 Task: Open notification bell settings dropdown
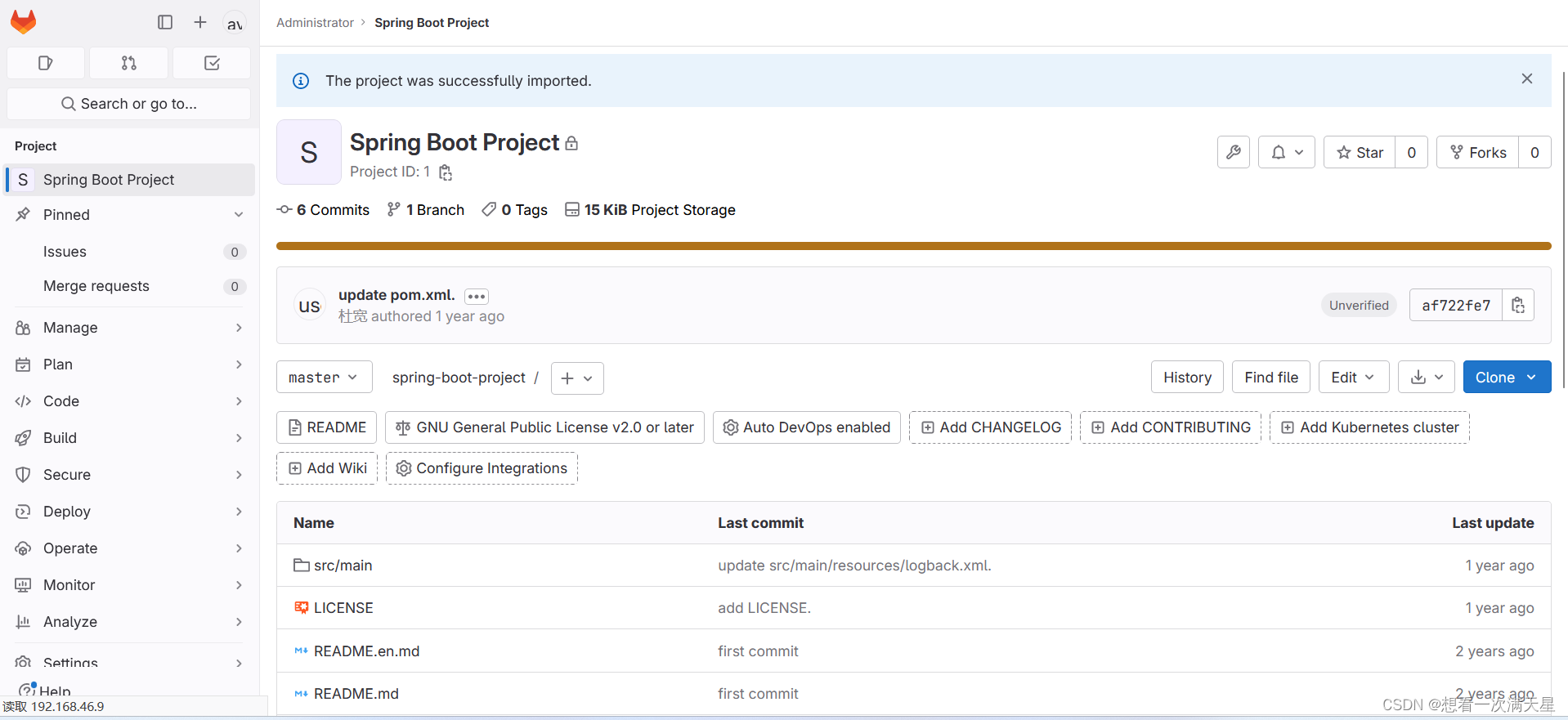click(x=1287, y=152)
